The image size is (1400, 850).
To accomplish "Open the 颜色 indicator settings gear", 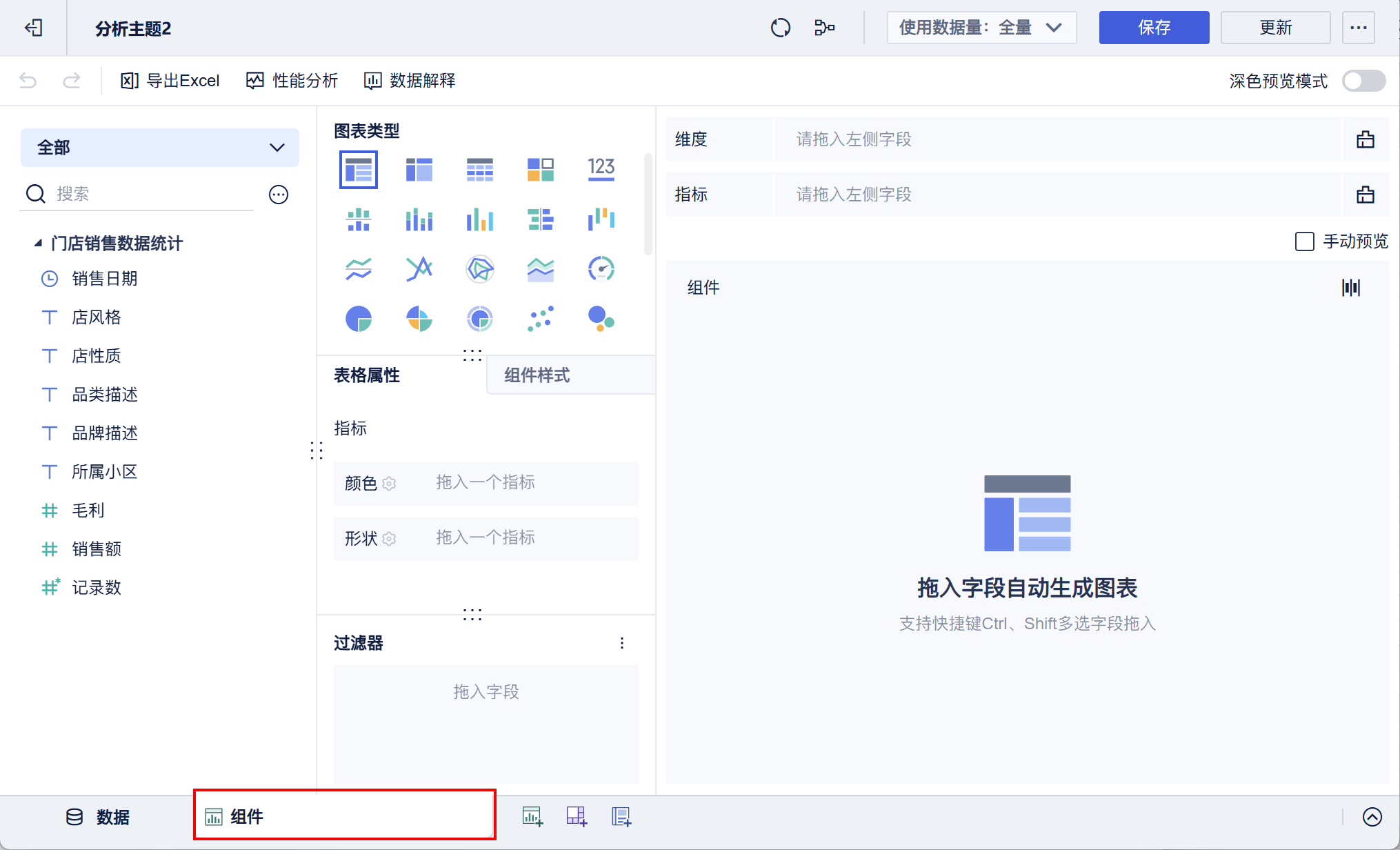I will [390, 484].
